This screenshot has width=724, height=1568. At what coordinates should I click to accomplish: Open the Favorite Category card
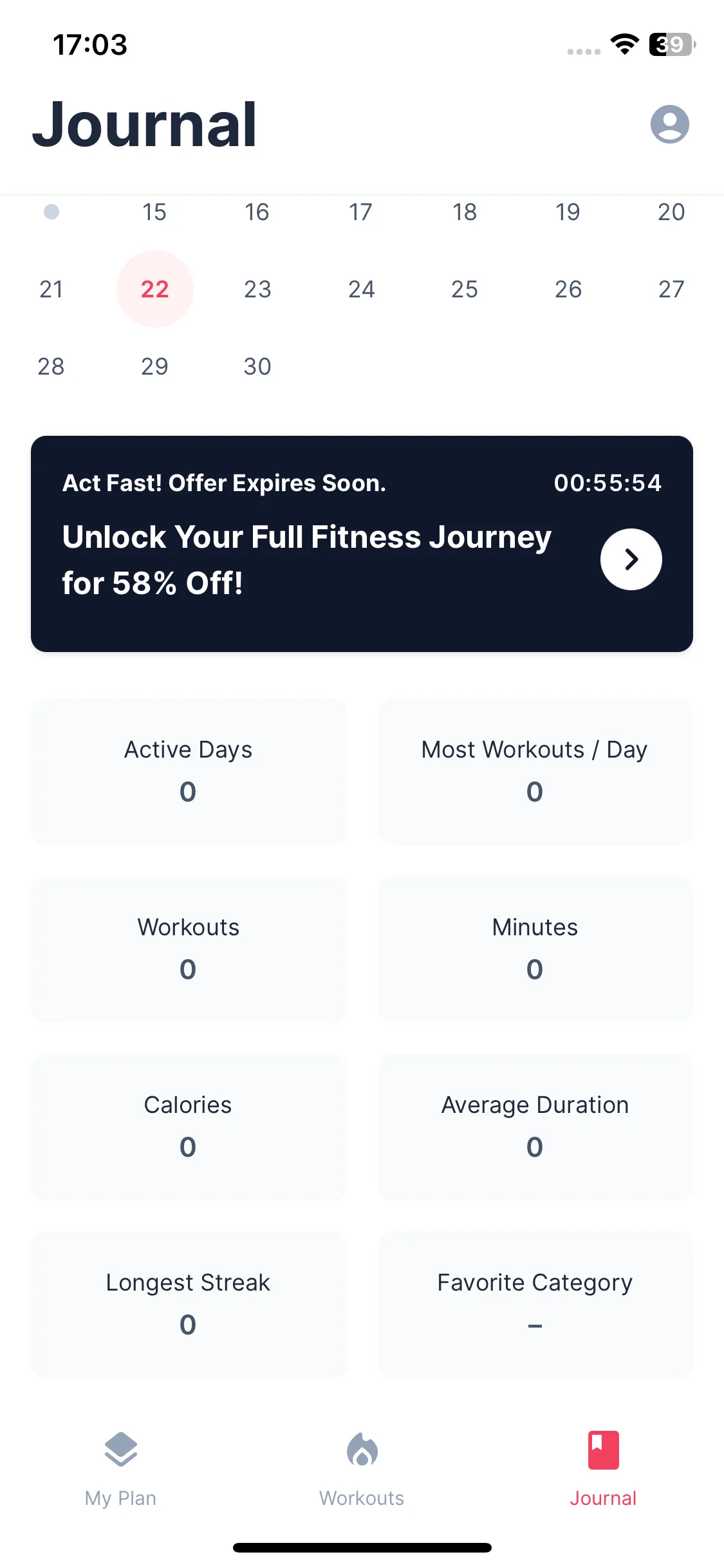[535, 1304]
